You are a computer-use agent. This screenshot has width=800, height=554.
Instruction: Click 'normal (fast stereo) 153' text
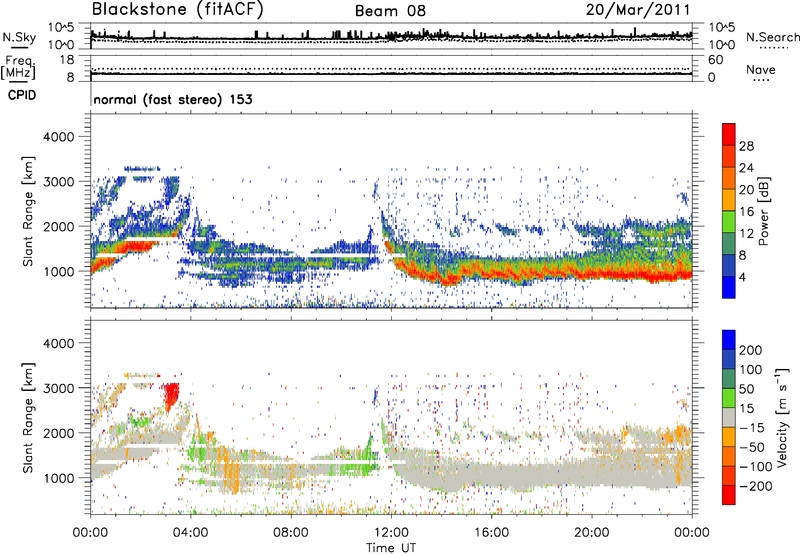[173, 99]
